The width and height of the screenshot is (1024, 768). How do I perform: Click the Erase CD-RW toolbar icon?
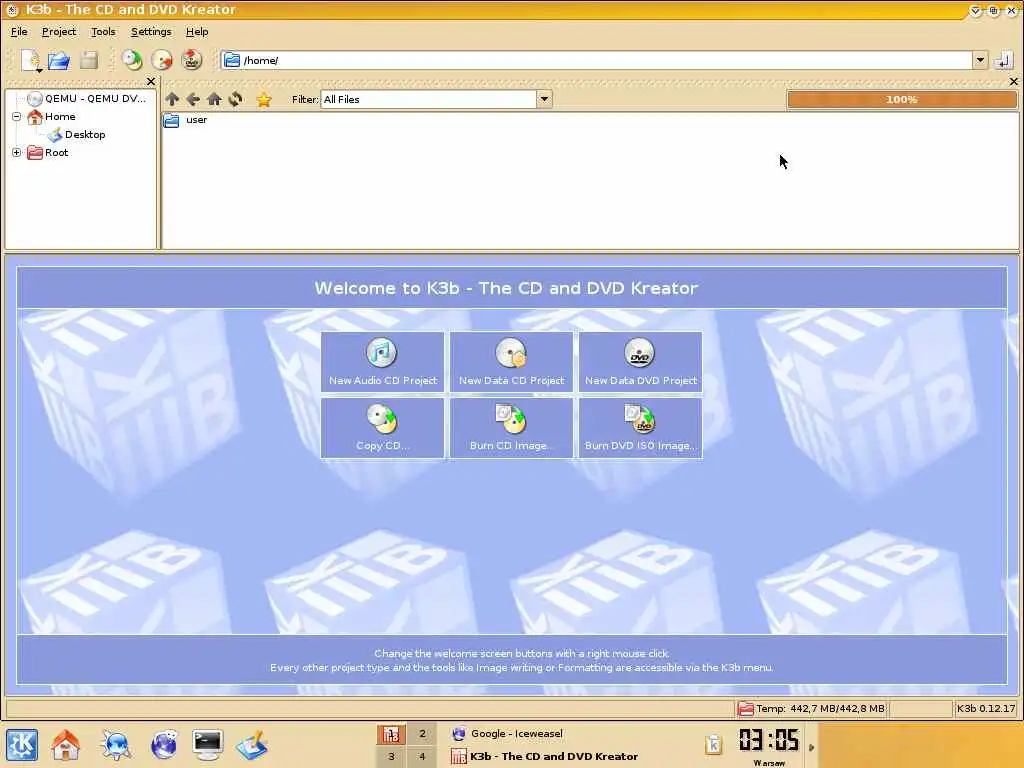click(x=162, y=60)
